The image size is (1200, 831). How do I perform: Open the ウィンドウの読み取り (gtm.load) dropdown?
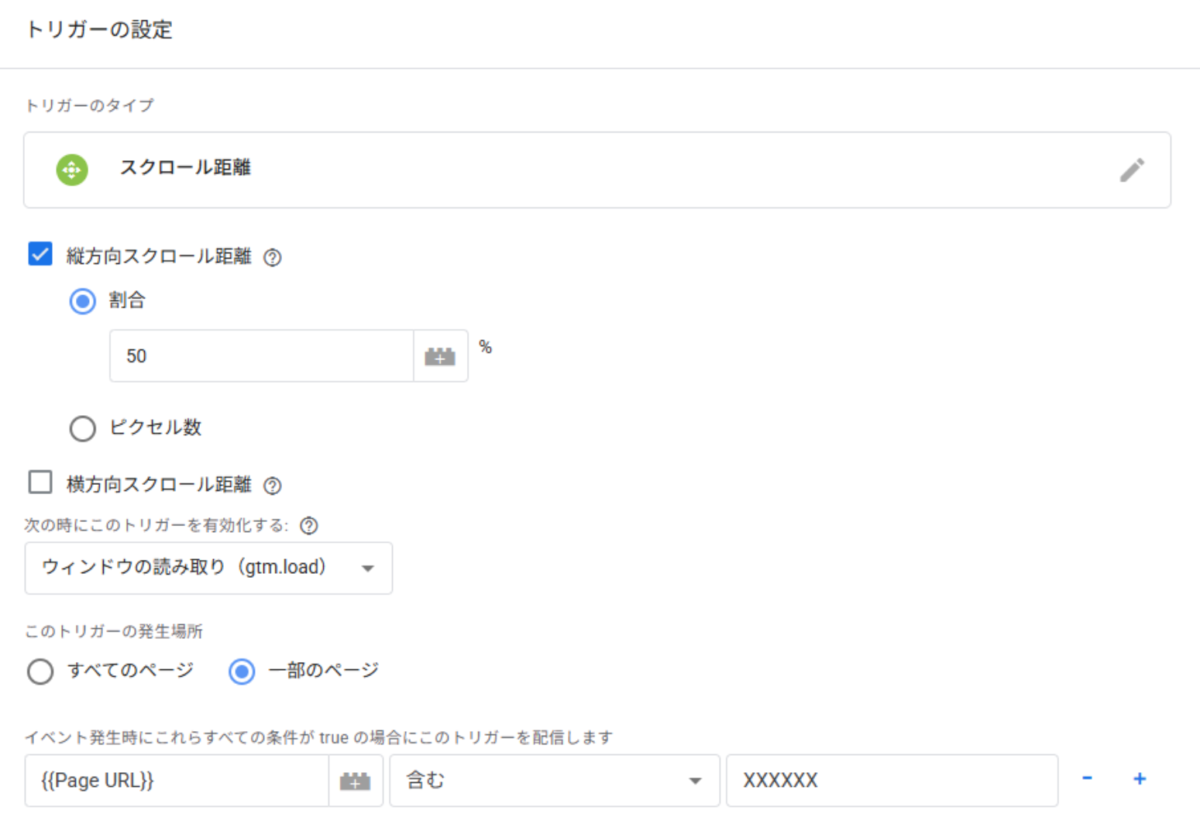tap(208, 568)
